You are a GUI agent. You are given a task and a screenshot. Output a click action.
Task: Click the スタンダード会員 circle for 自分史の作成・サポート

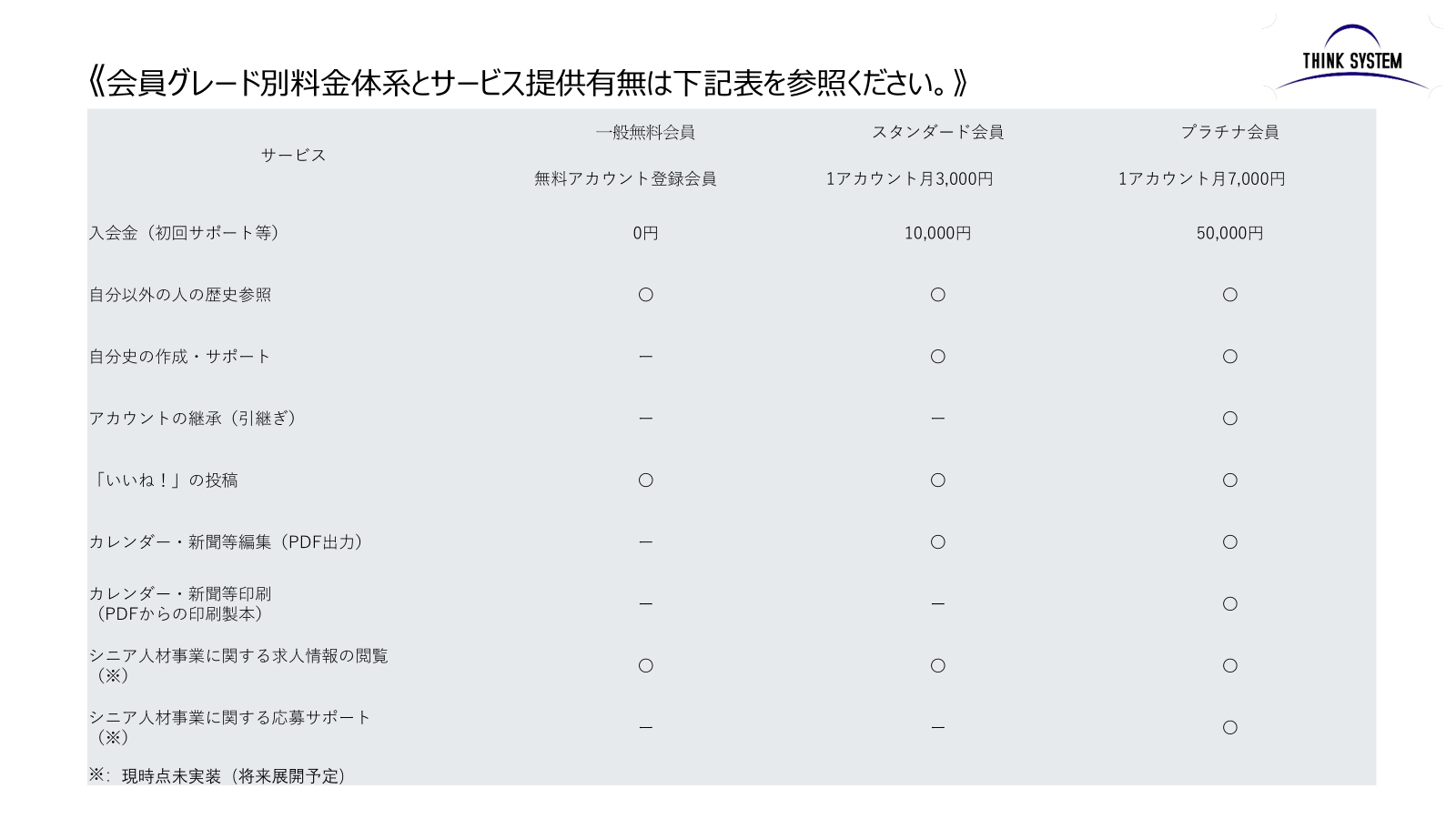tap(937, 357)
